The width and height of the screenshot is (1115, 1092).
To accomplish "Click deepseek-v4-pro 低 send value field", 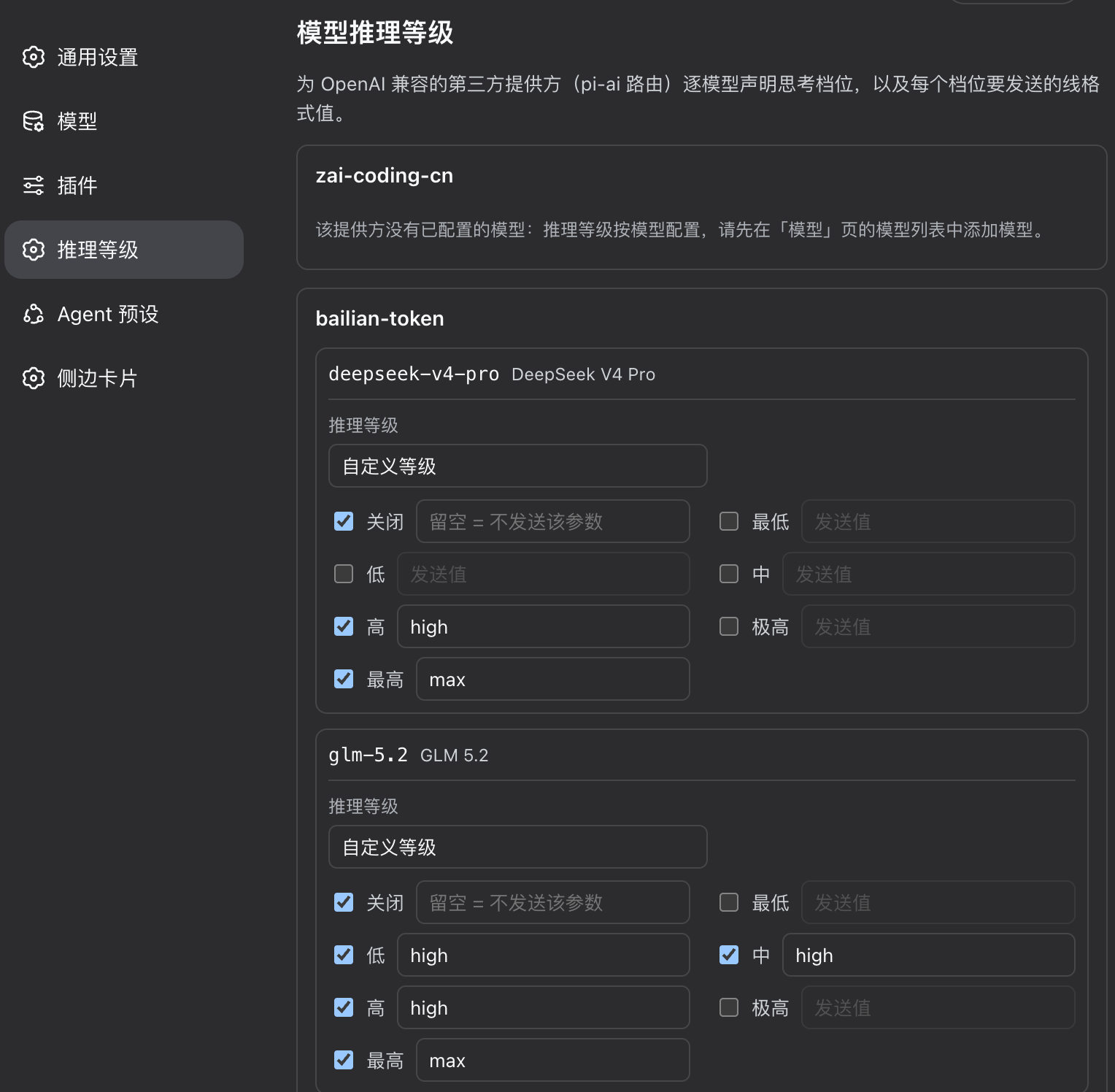I will pos(544,574).
